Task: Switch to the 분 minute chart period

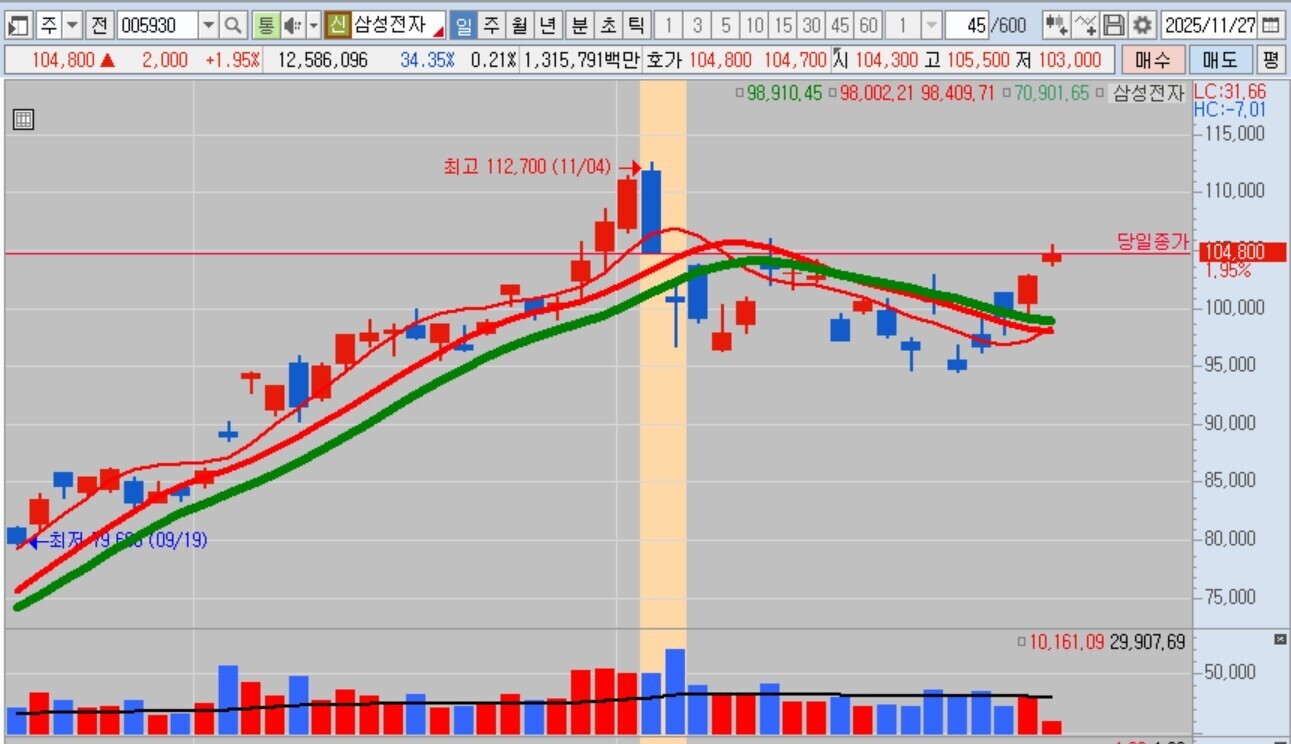Action: (580, 25)
